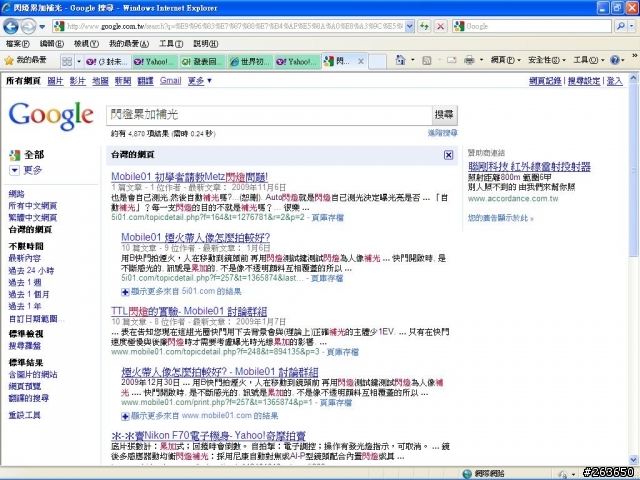The image size is (640, 480).
Task: Open the 檢視(V) menu
Action: [x=86, y=44]
